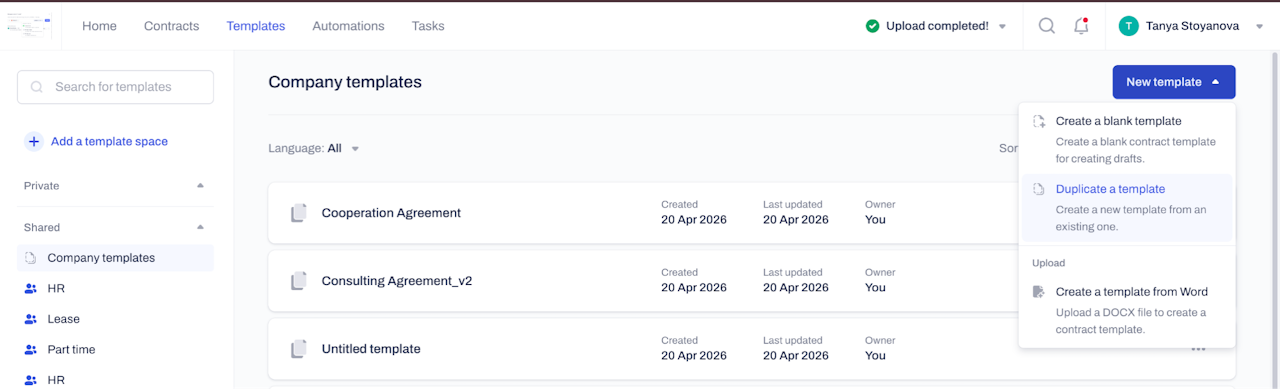Switch to the Contracts tab
Image resolution: width=1280 pixels, height=389 pixels.
point(171,26)
